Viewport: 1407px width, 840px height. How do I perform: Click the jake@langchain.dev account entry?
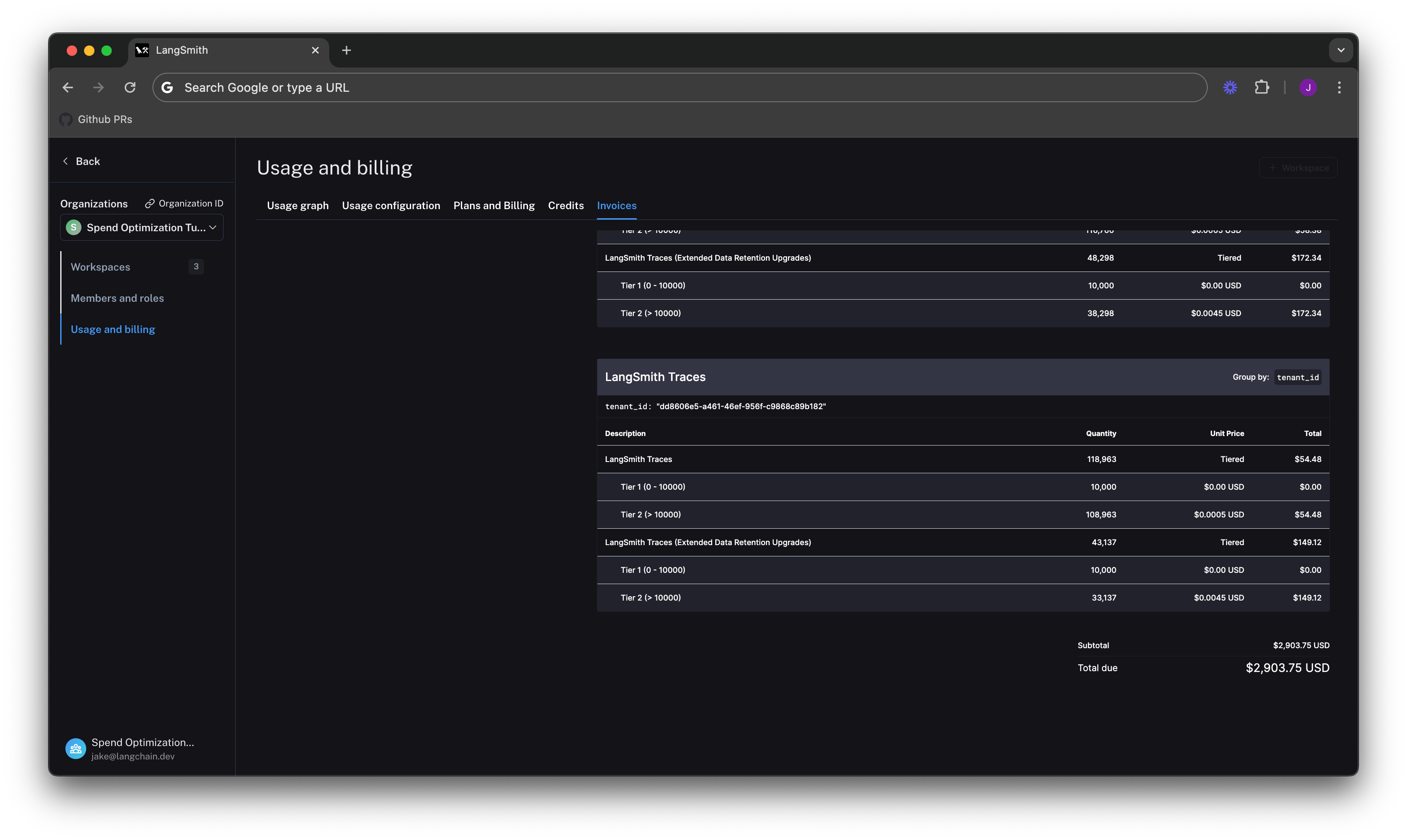point(133,756)
